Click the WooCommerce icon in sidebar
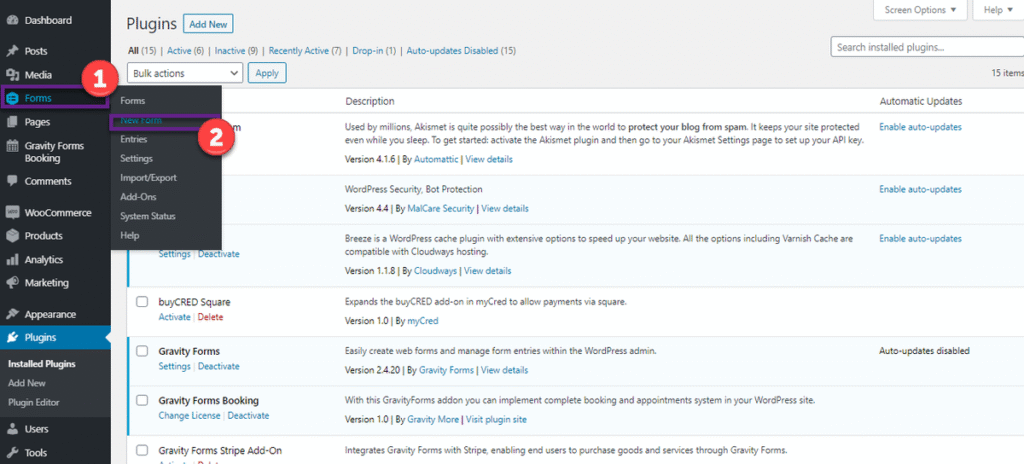This screenshot has height=464, width=1024. 12,212
